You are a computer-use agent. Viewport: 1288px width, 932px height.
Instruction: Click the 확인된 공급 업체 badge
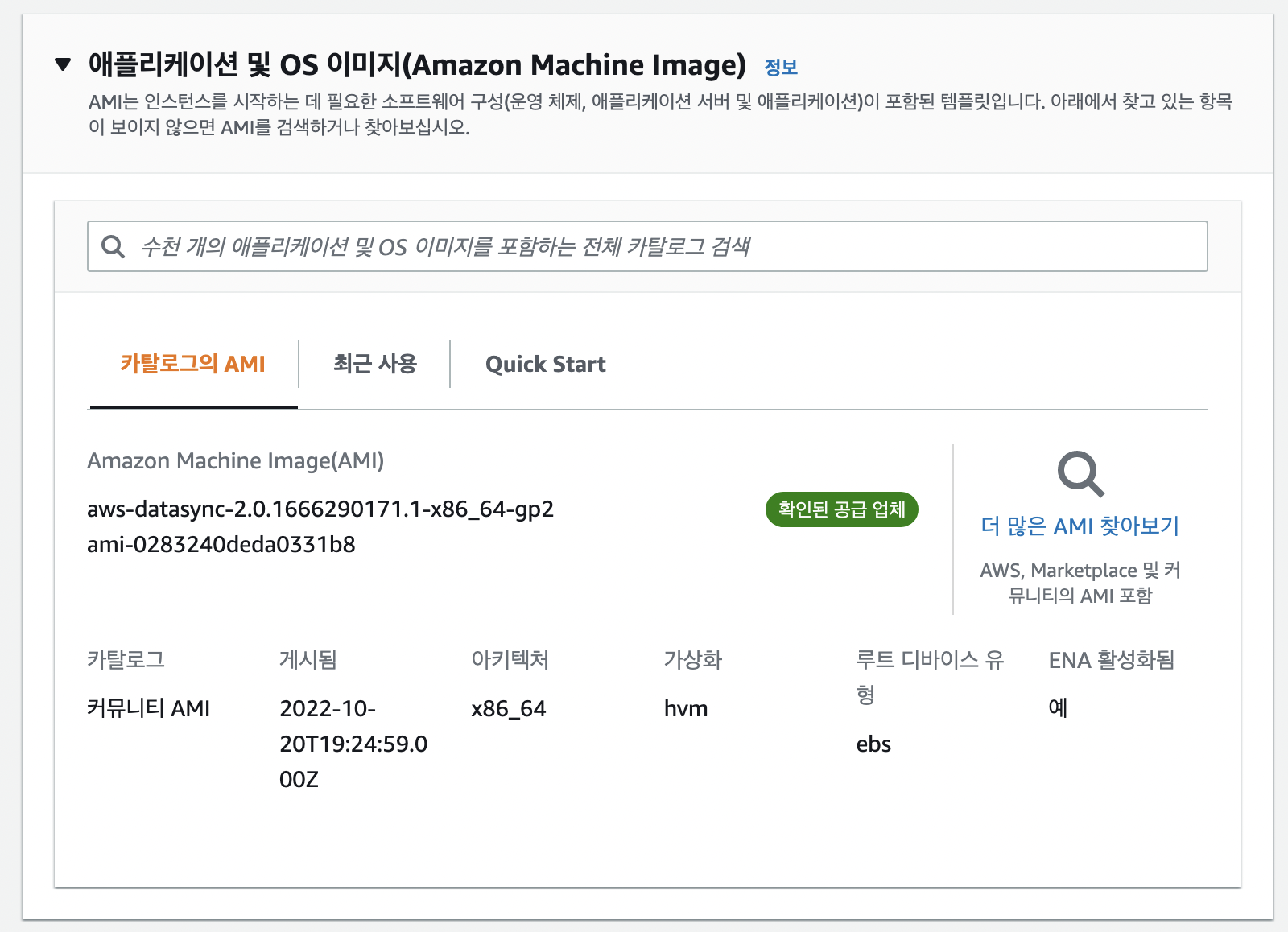(841, 509)
